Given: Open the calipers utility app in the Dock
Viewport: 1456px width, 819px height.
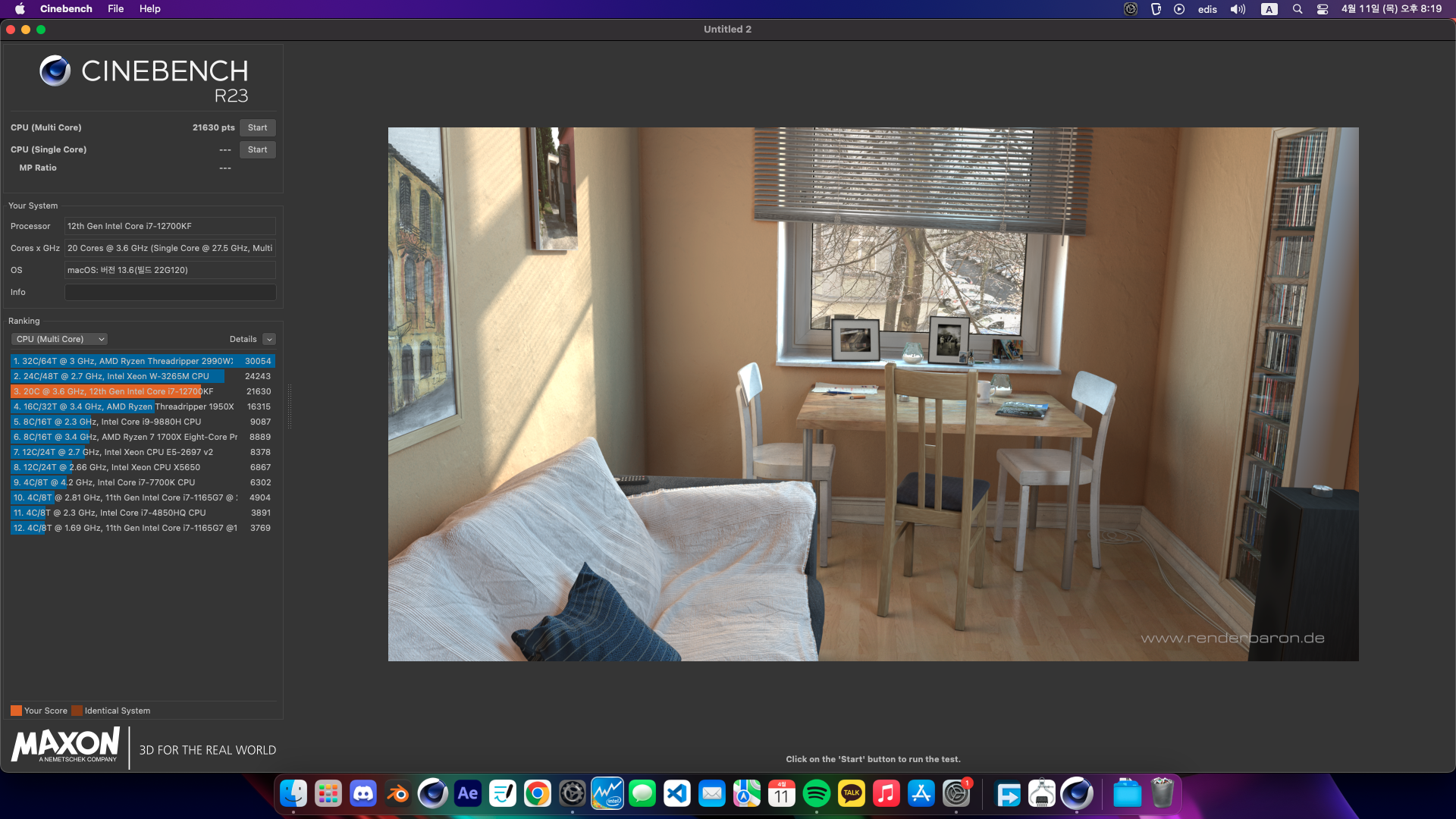Looking at the screenshot, I should (1042, 794).
